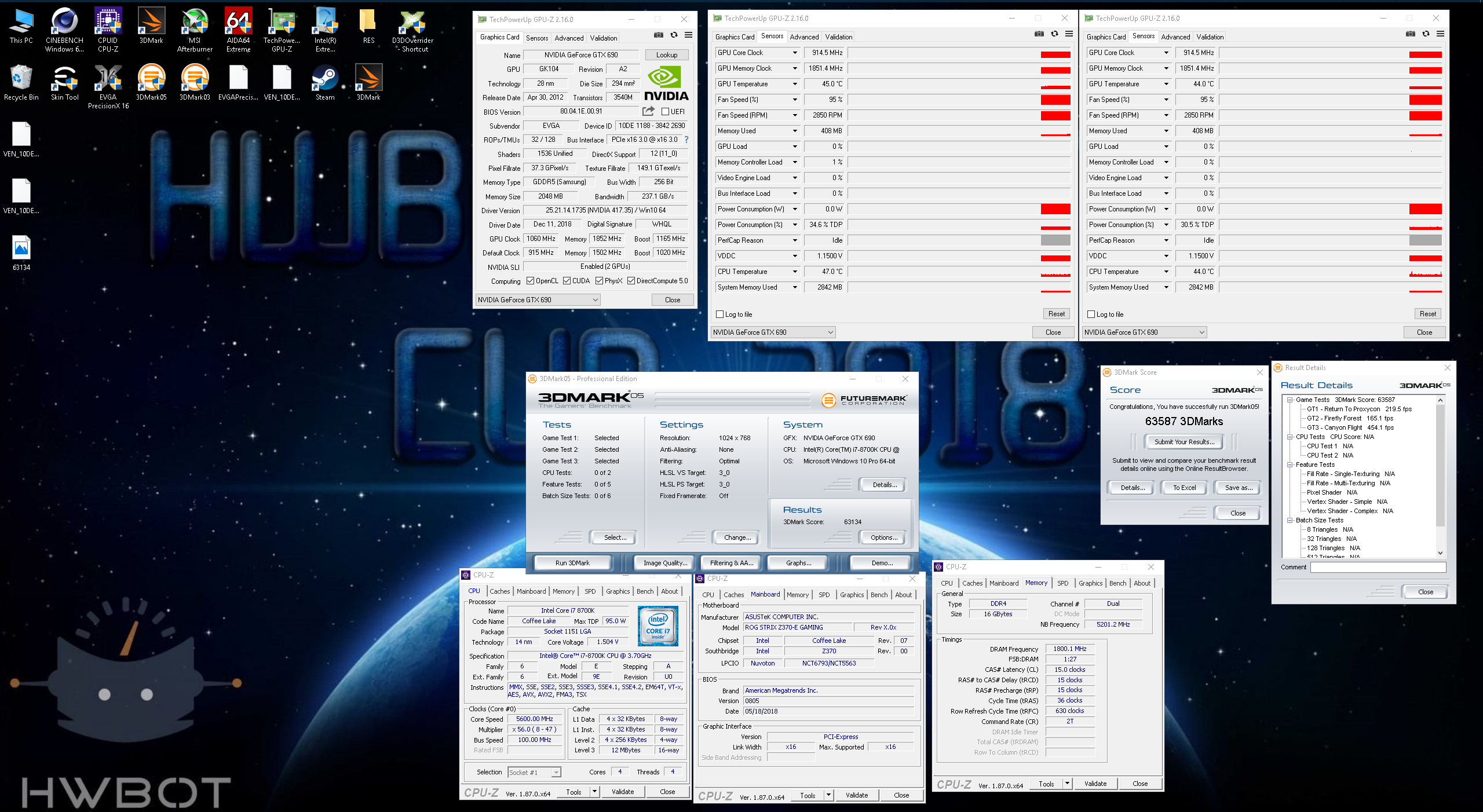Click the Result Details vertical scrollbar down arrow
This screenshot has height=812, width=1483.
click(1440, 553)
